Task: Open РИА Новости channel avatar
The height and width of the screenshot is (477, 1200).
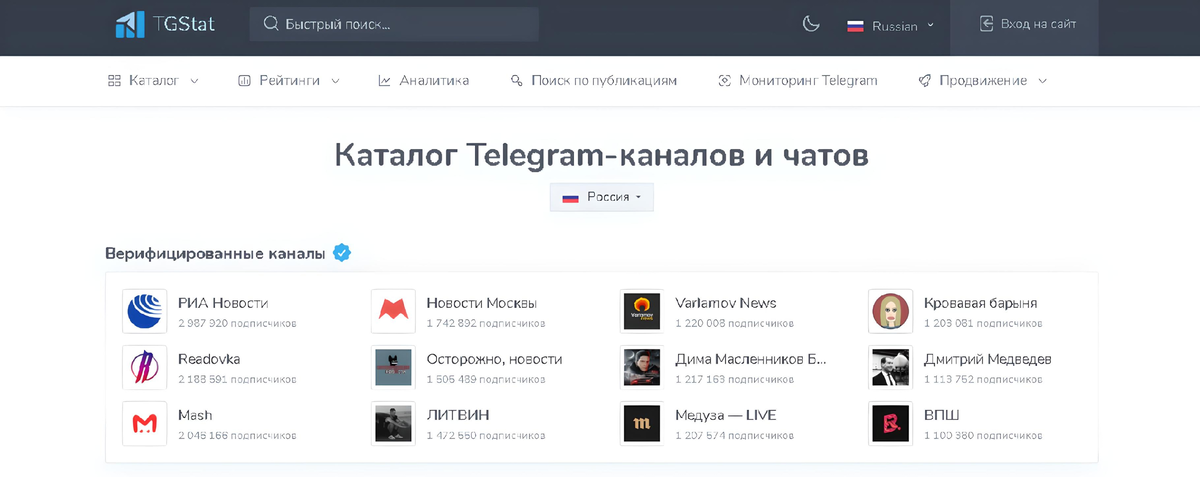Action: tap(144, 311)
